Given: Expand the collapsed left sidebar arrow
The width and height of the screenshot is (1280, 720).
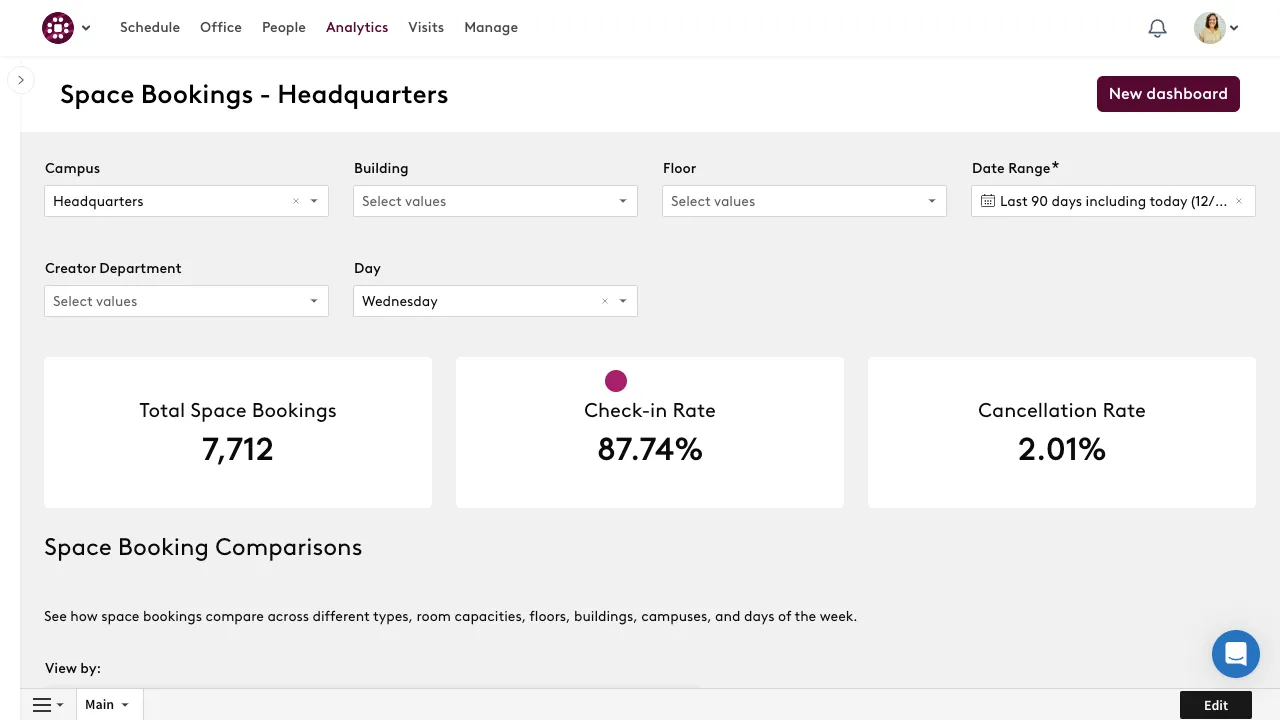Looking at the screenshot, I should pyautogui.click(x=21, y=80).
